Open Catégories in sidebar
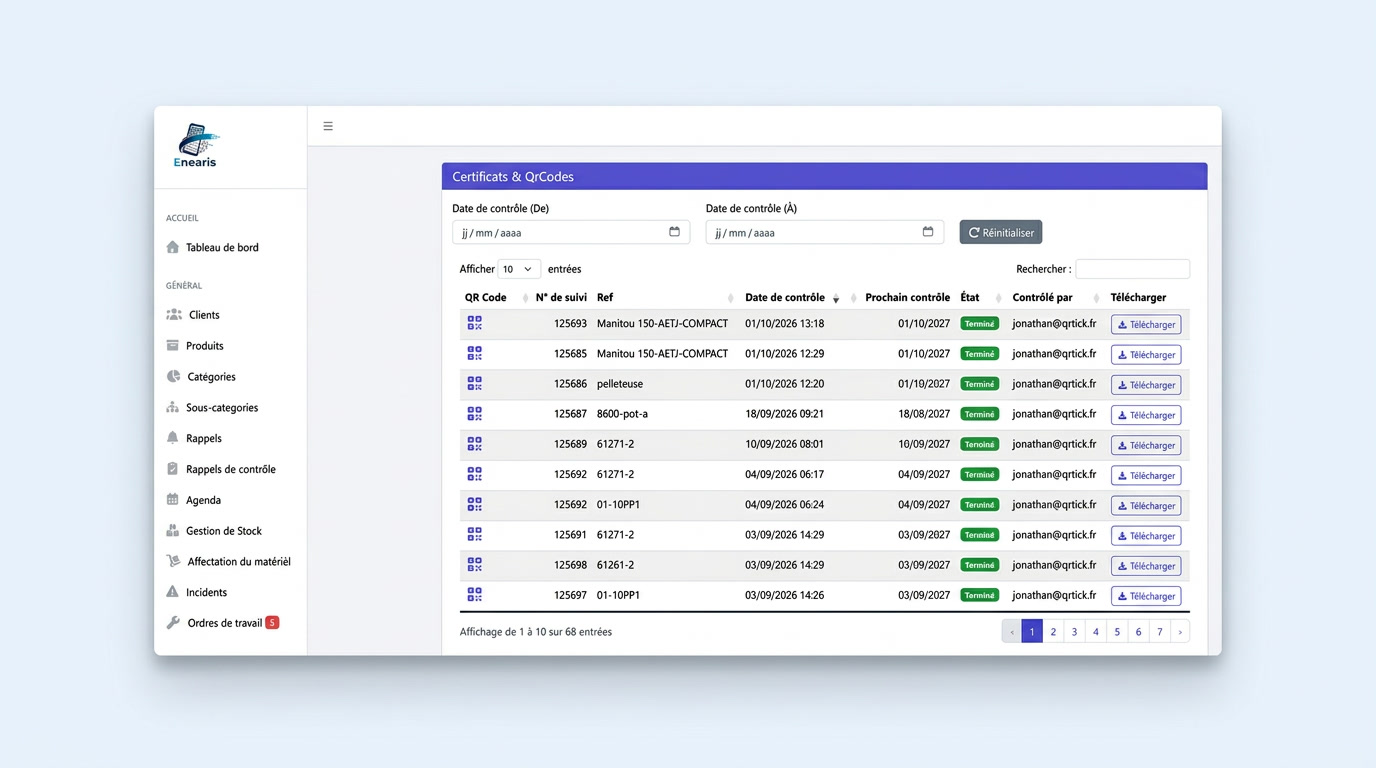Viewport: 1376px width, 768px height. [200, 376]
